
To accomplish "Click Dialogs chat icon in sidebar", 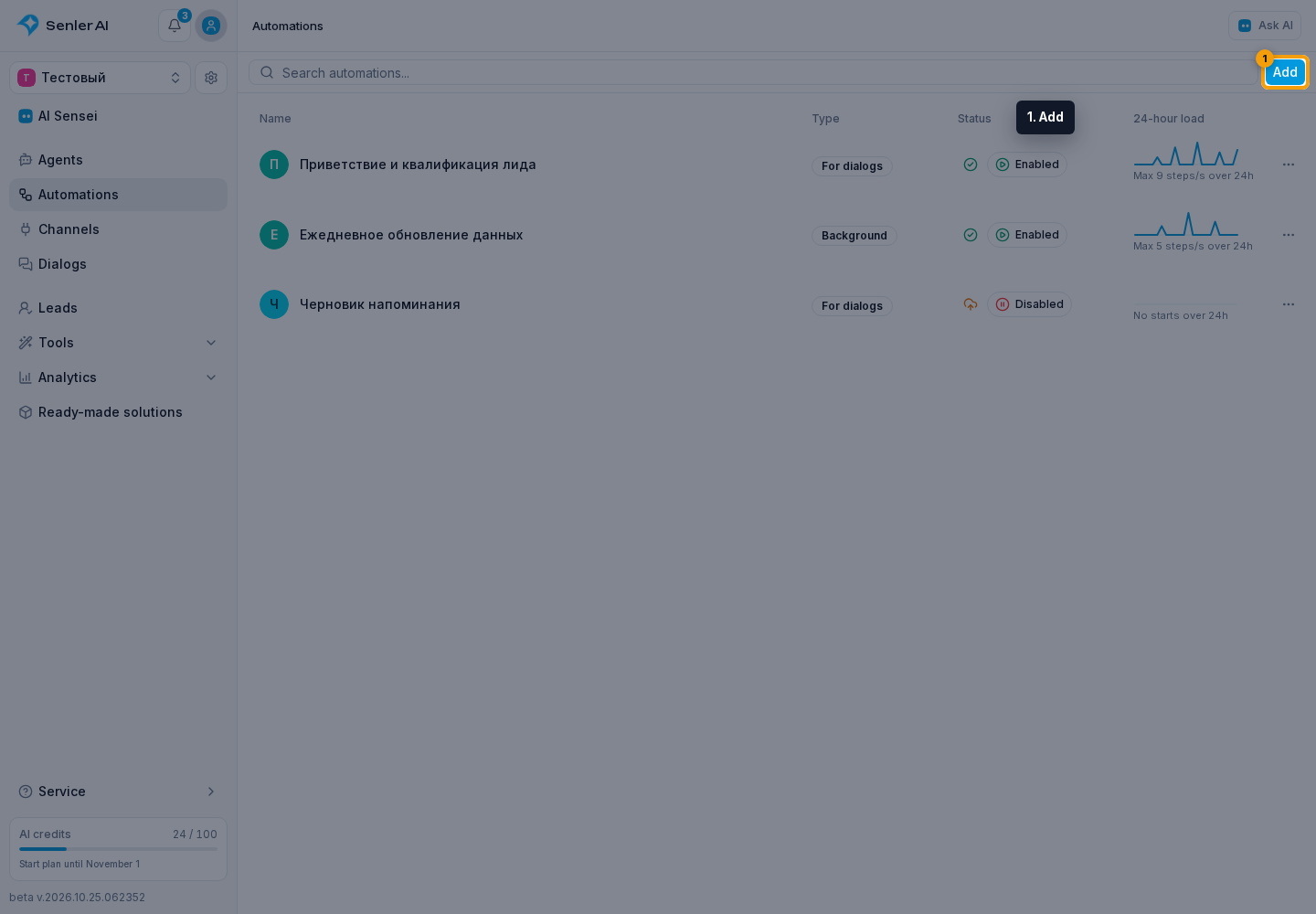I will tap(26, 264).
